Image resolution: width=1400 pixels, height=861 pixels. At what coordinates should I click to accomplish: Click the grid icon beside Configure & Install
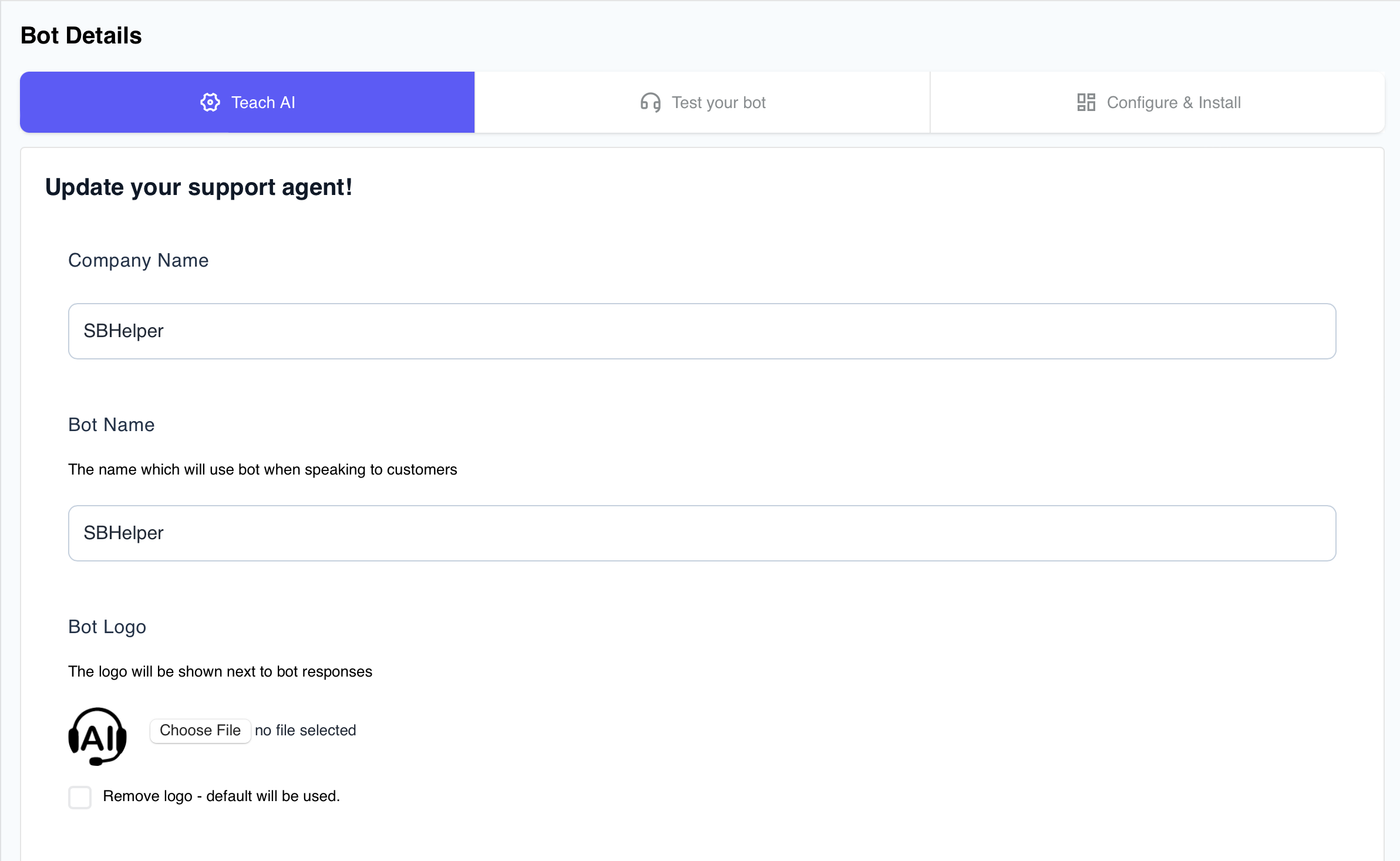click(x=1086, y=102)
